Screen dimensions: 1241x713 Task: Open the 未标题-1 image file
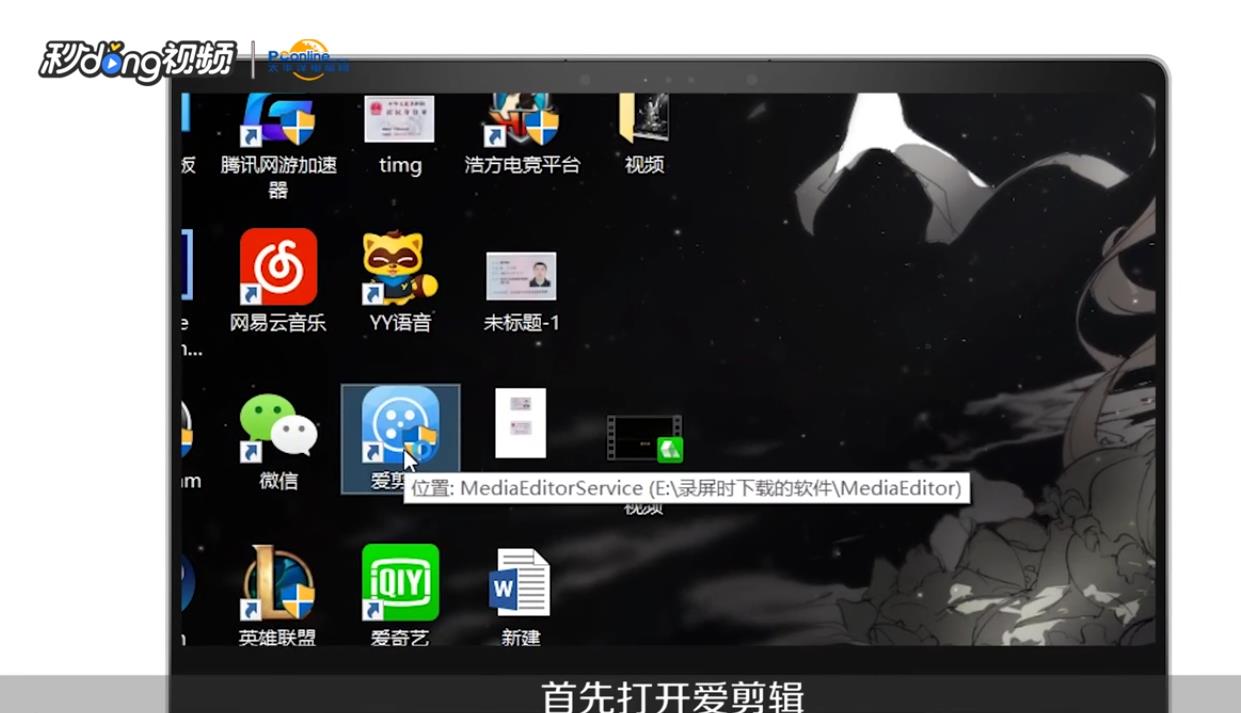(521, 276)
